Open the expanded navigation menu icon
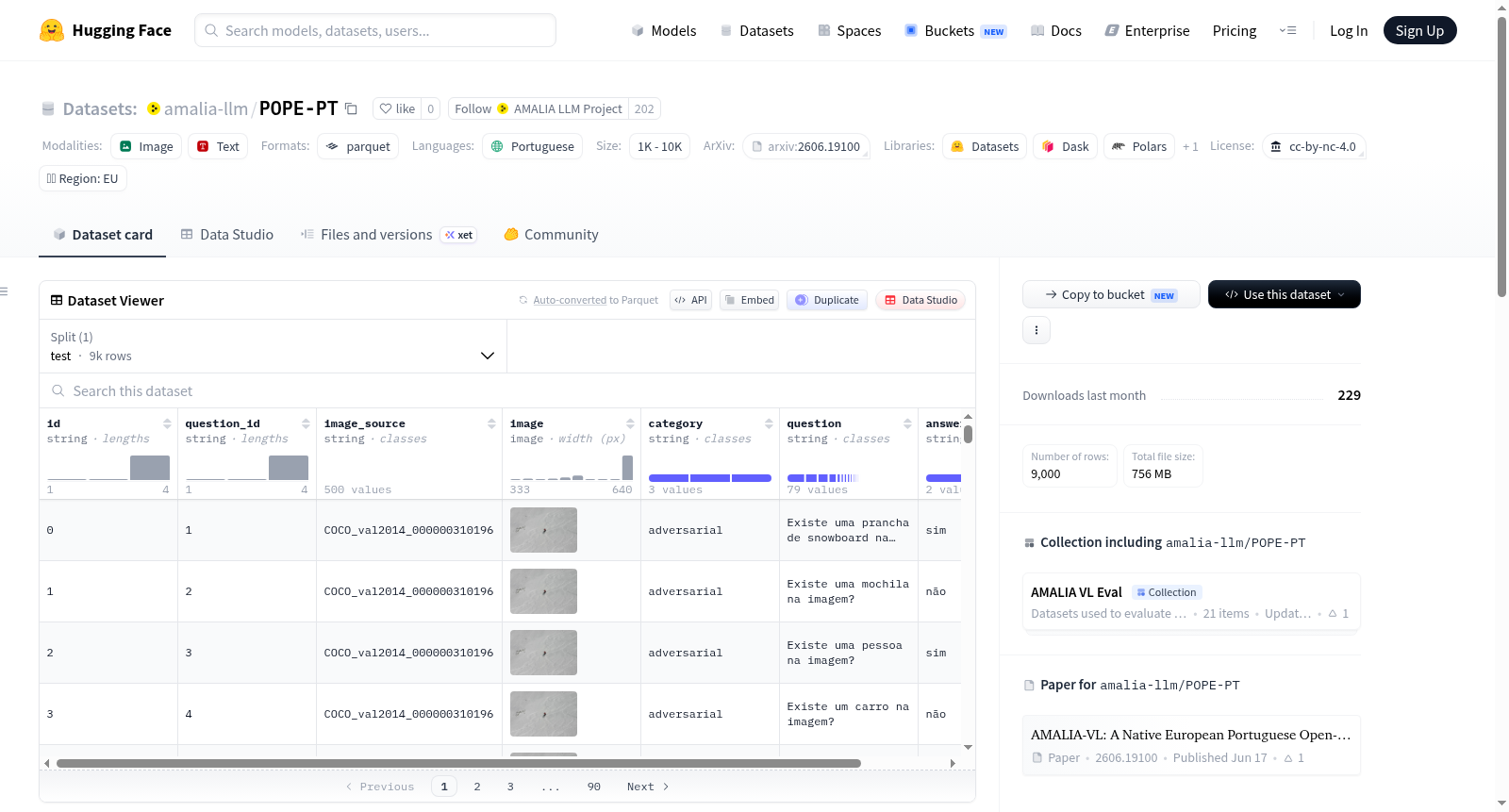This screenshot has width=1509, height=812. [x=1287, y=30]
